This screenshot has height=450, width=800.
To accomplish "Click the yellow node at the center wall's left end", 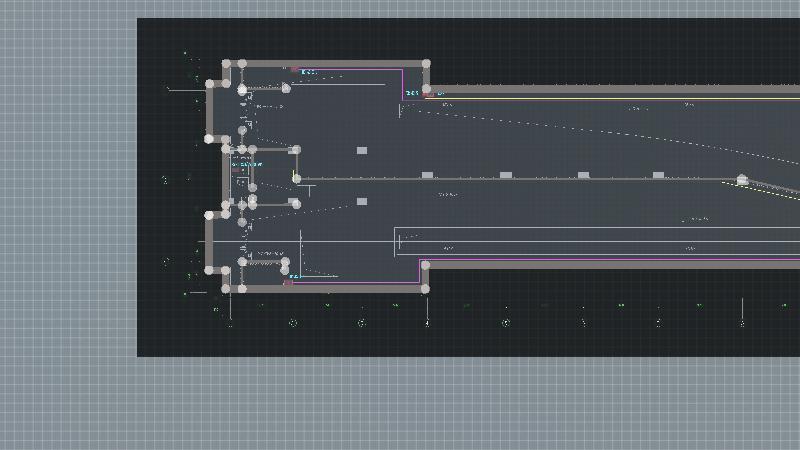I will click(296, 179).
